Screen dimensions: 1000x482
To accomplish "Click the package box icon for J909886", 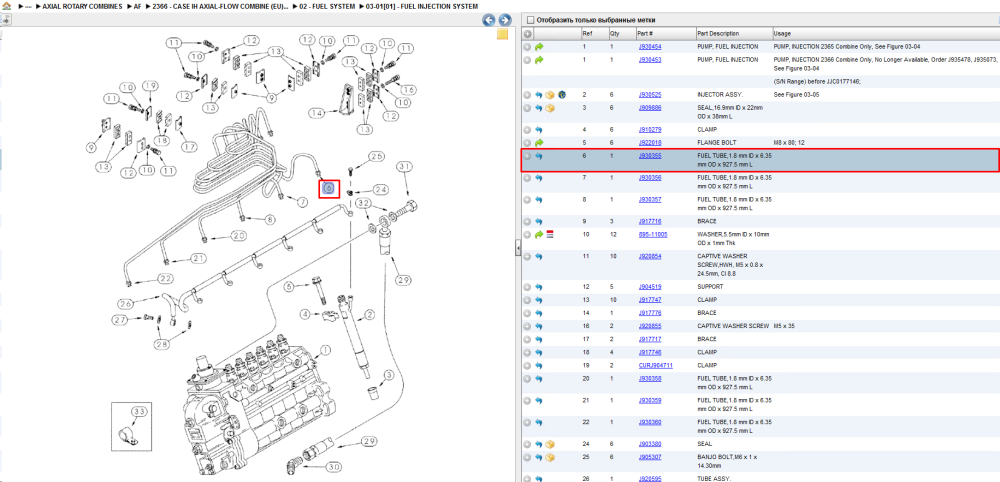I will click(x=550, y=108).
